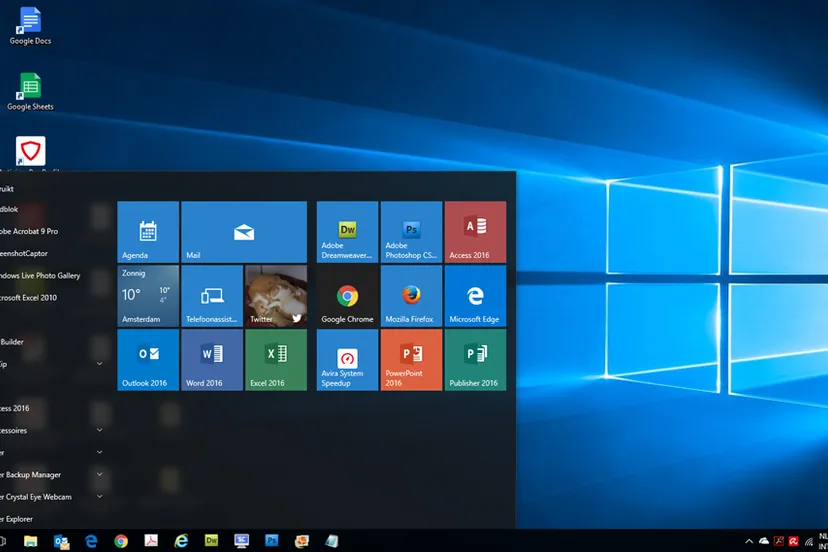Open the monitor-shaped taskbar app icon
Viewport: 828px width, 552px height.
241,541
